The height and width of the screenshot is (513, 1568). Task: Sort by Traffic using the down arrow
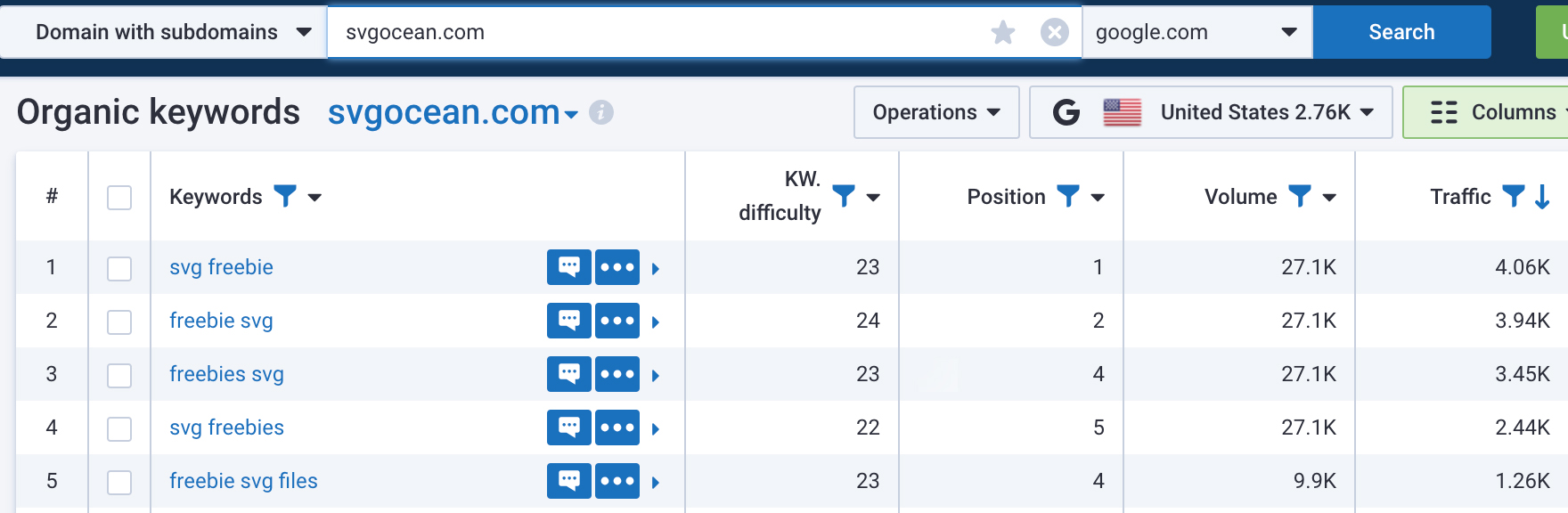[1542, 197]
